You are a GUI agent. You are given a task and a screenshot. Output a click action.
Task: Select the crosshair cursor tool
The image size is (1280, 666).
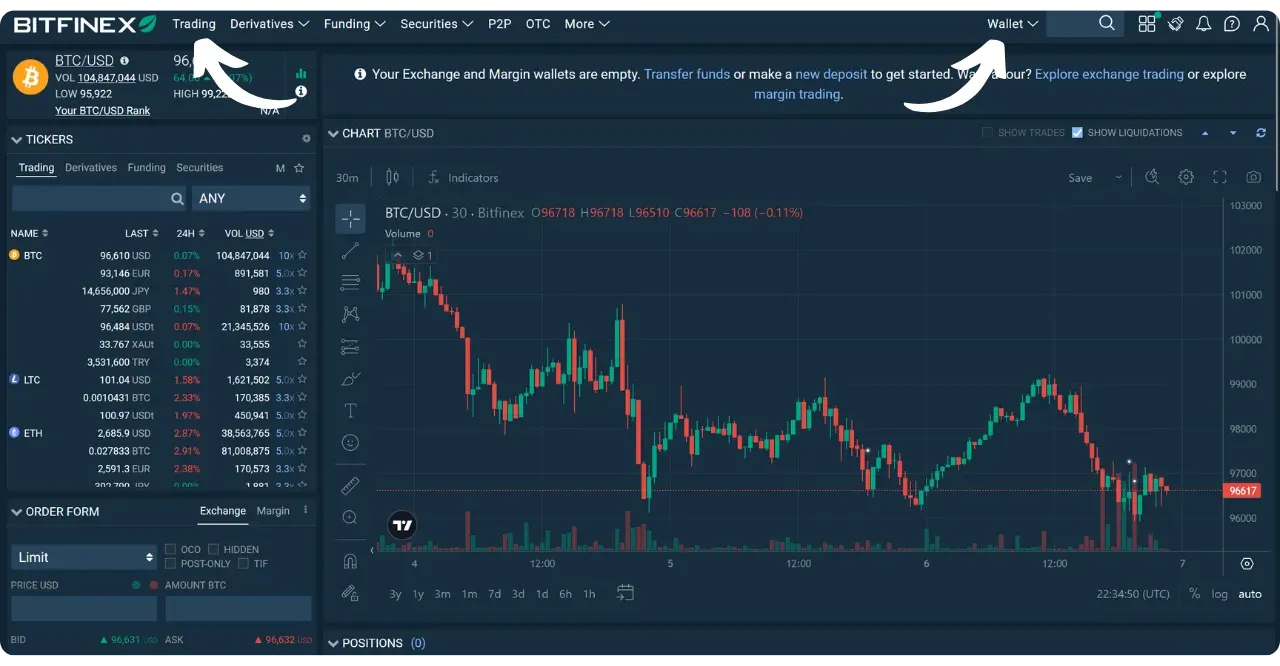click(350, 218)
